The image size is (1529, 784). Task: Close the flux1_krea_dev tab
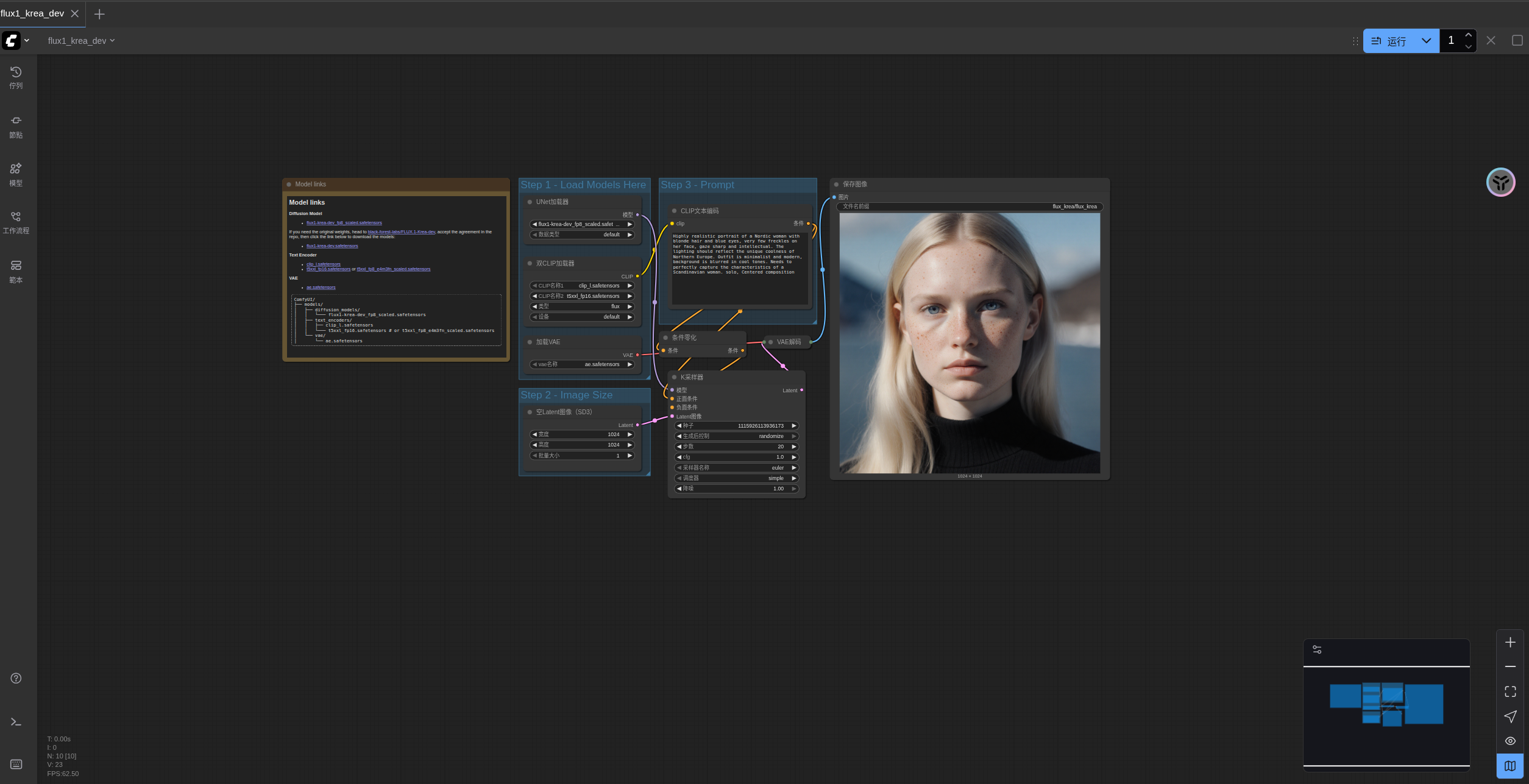(75, 13)
